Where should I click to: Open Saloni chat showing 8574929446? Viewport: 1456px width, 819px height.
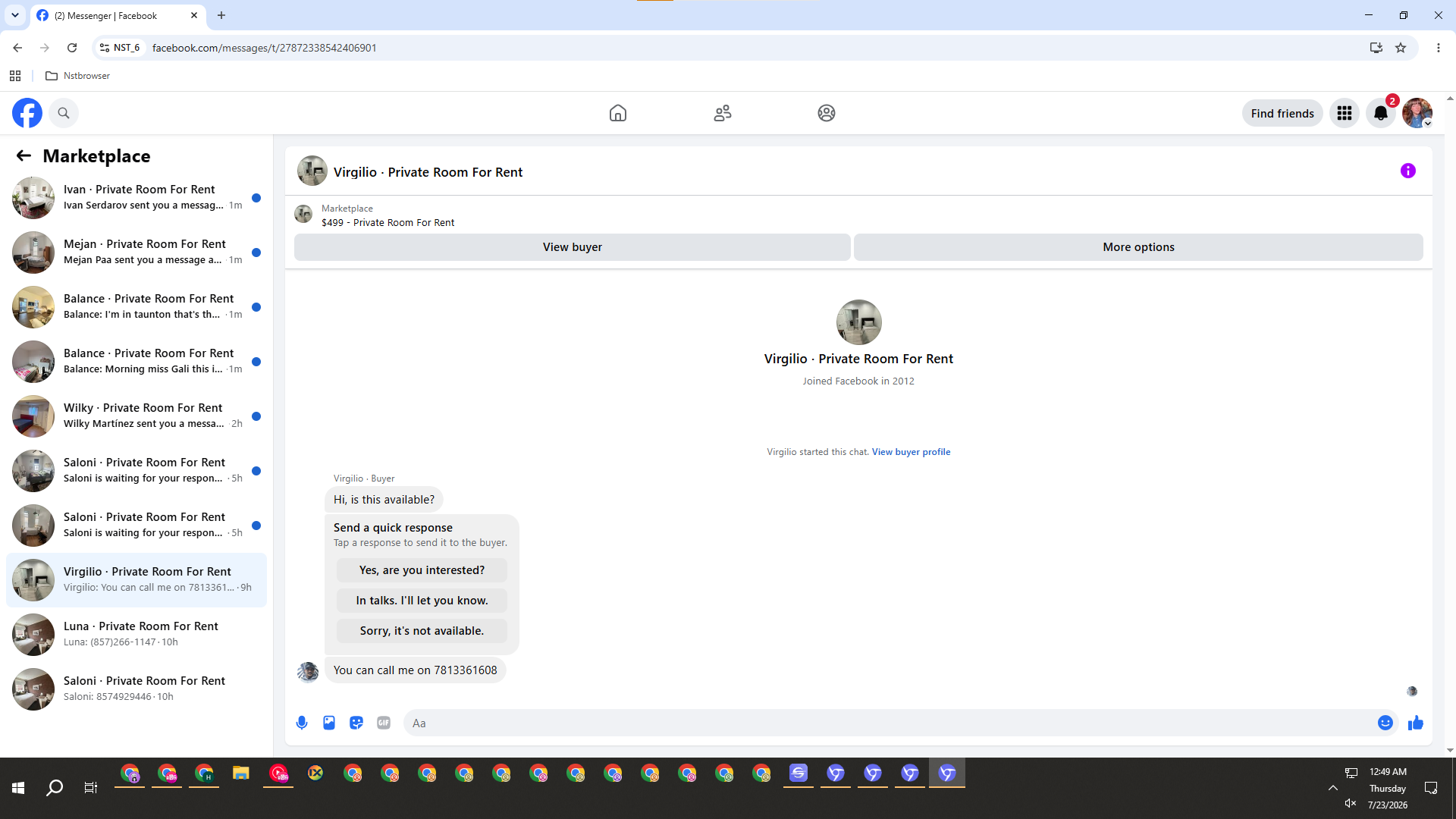point(136,689)
